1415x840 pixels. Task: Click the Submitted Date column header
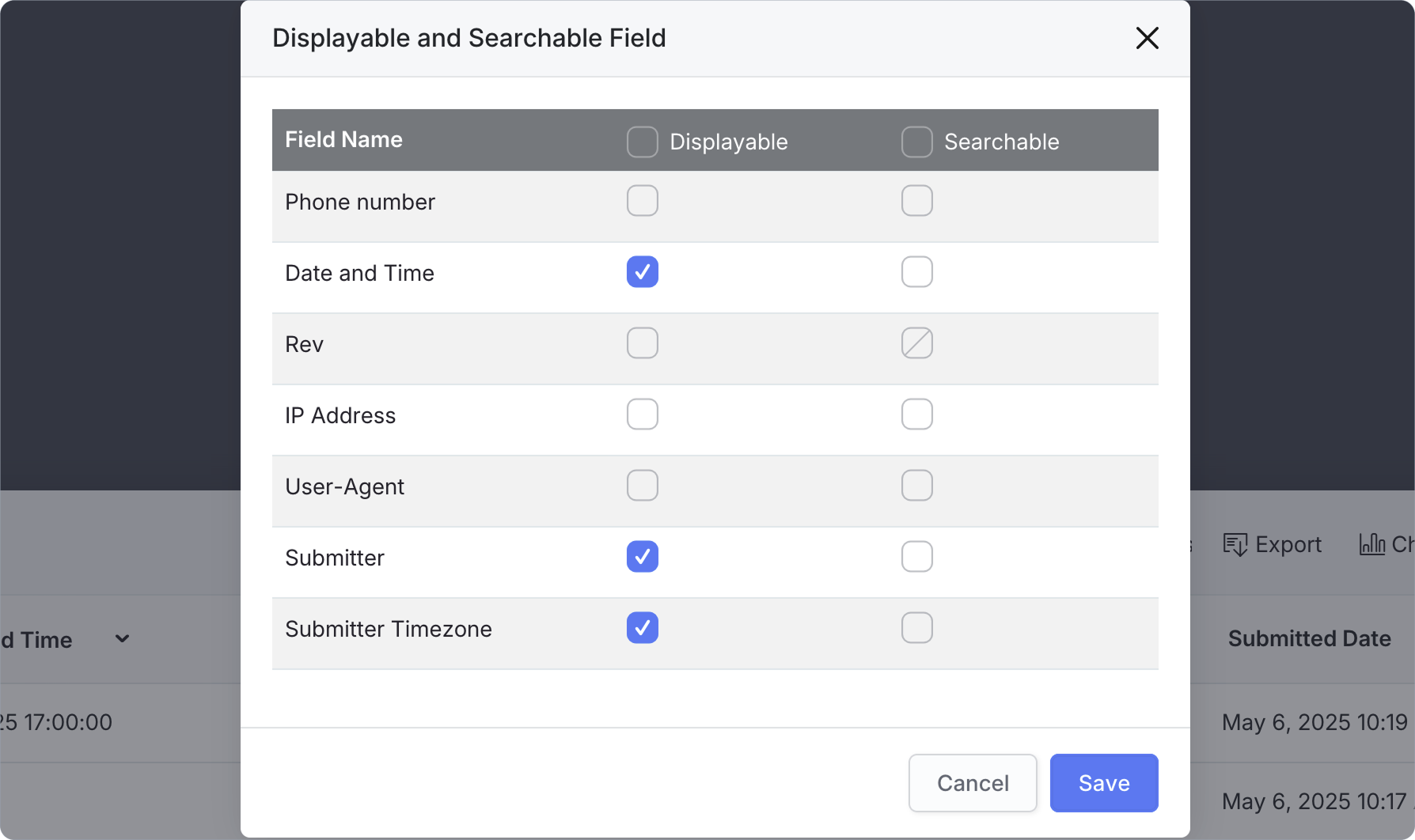(1309, 639)
